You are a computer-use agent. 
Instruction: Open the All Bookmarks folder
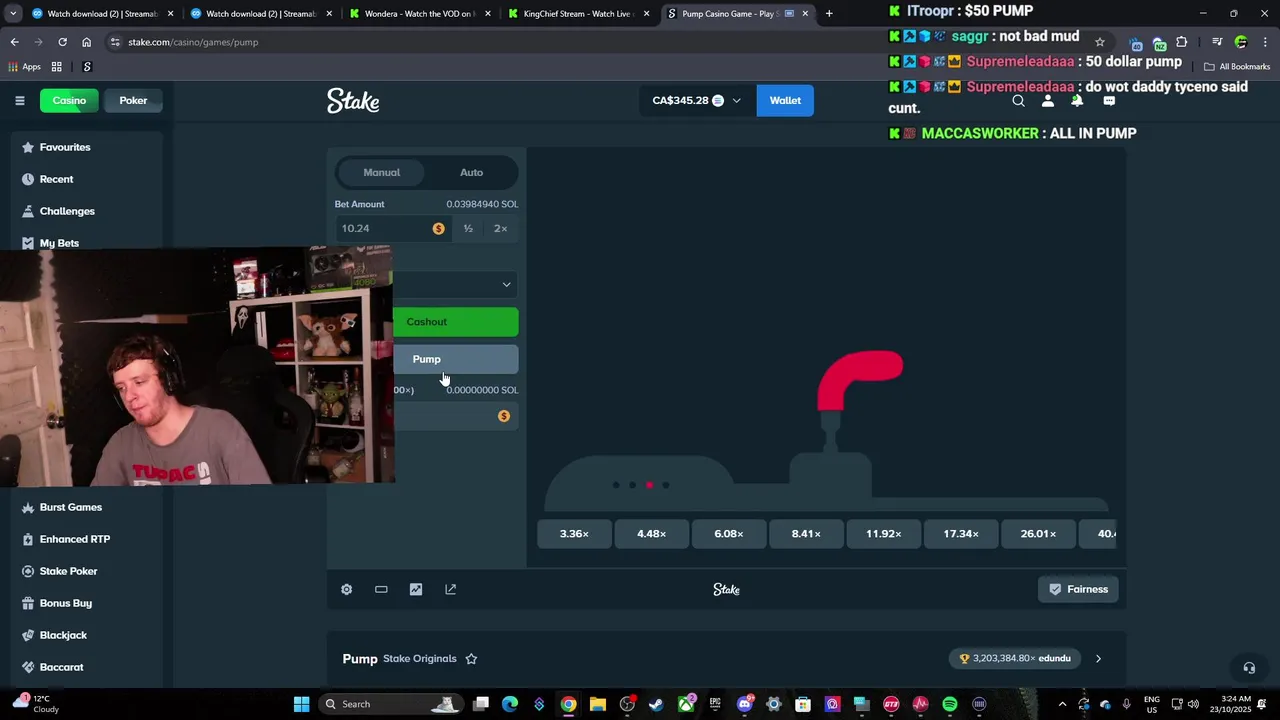click(x=1237, y=67)
